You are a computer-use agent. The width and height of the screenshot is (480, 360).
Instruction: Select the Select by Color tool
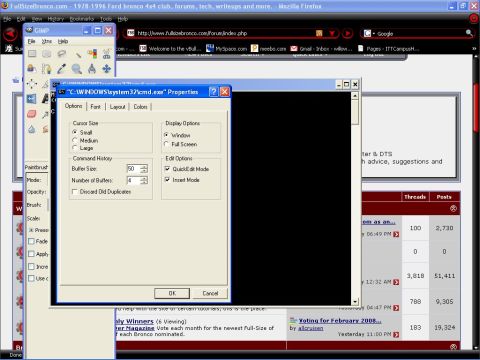[x=92, y=54]
